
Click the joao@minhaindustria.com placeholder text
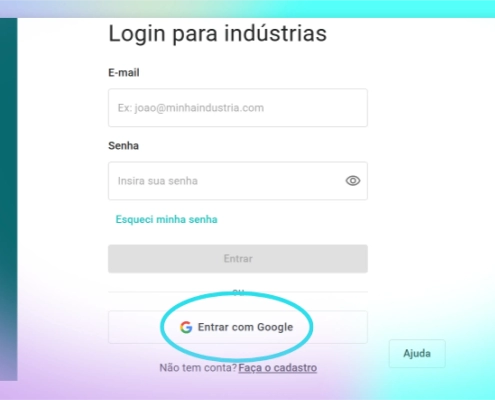(199, 108)
